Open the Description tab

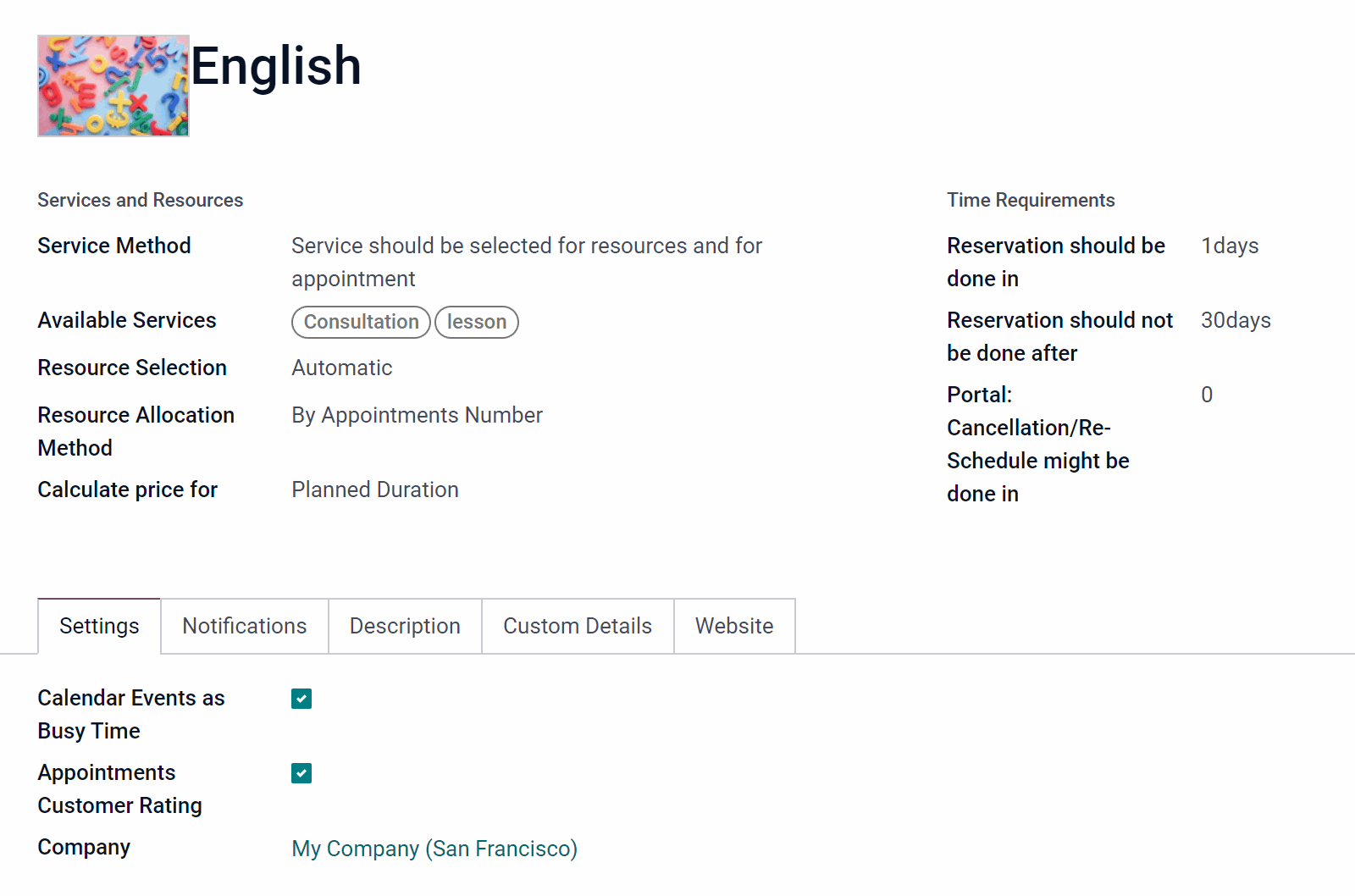point(405,626)
